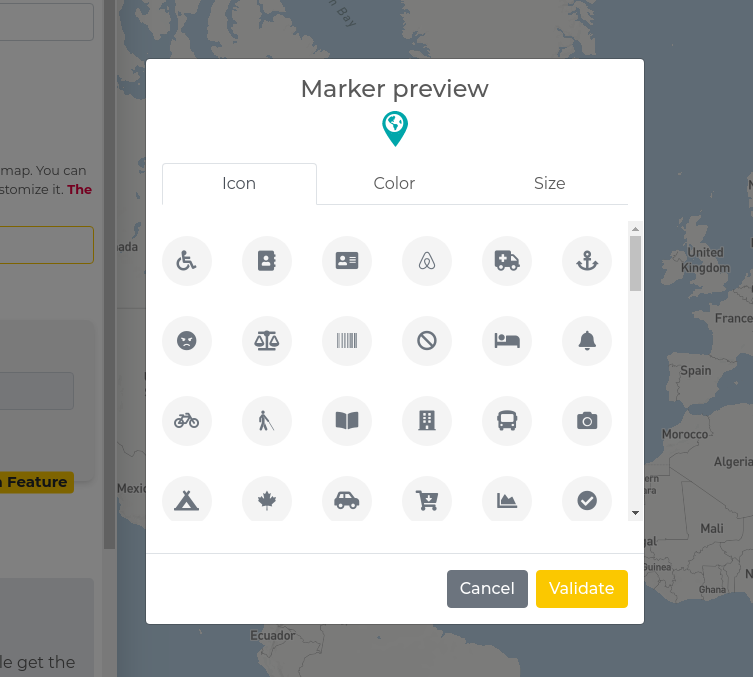Open the Size tab

click(549, 184)
